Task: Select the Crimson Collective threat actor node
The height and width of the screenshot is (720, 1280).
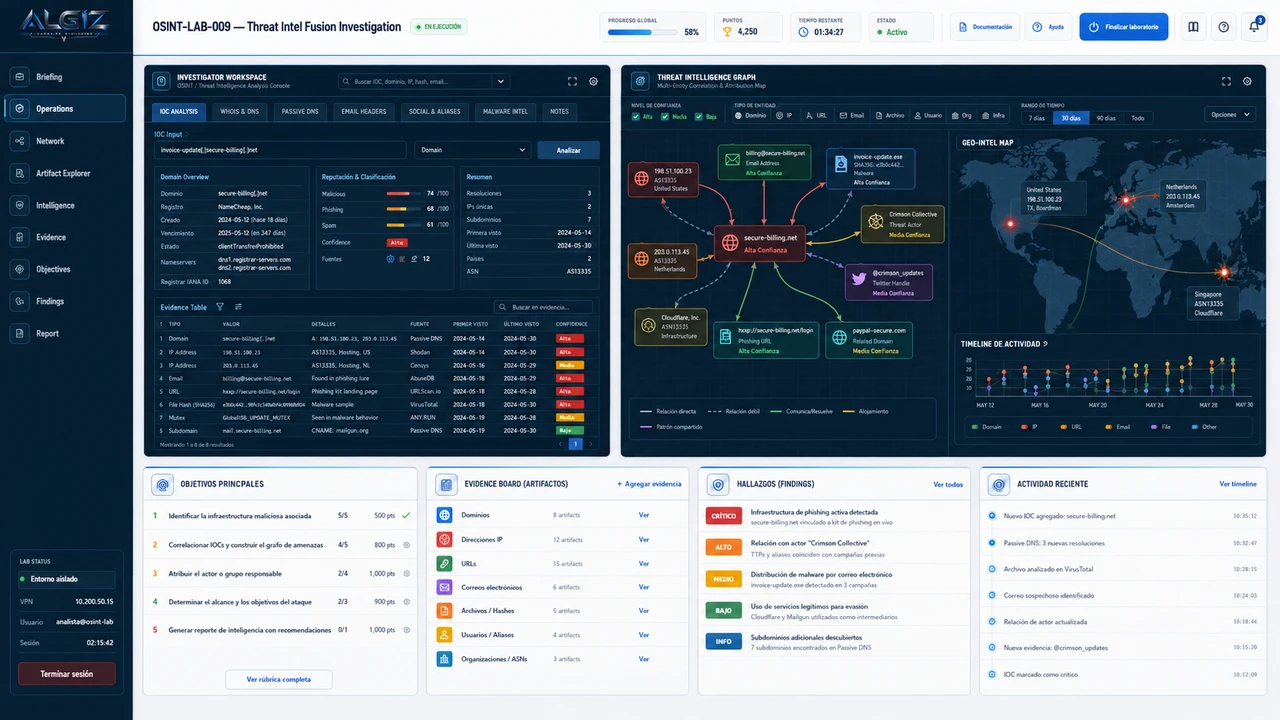Action: click(x=902, y=224)
